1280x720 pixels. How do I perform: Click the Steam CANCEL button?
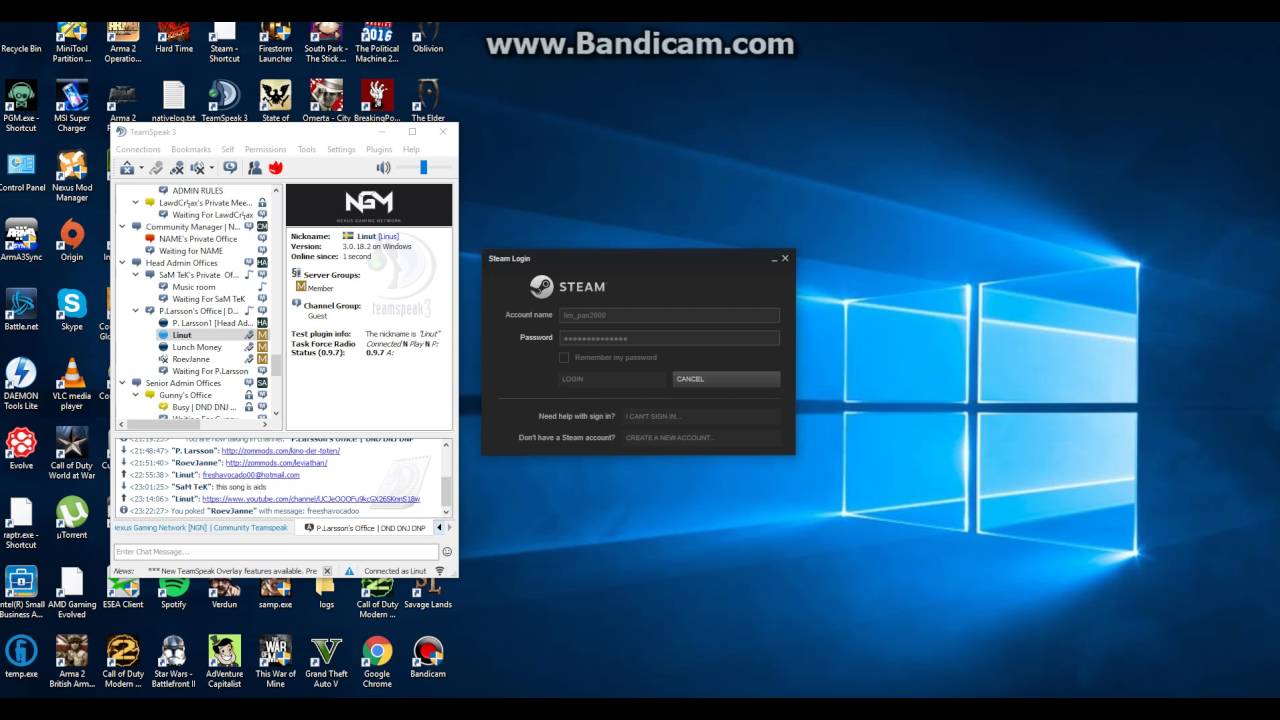(726, 379)
